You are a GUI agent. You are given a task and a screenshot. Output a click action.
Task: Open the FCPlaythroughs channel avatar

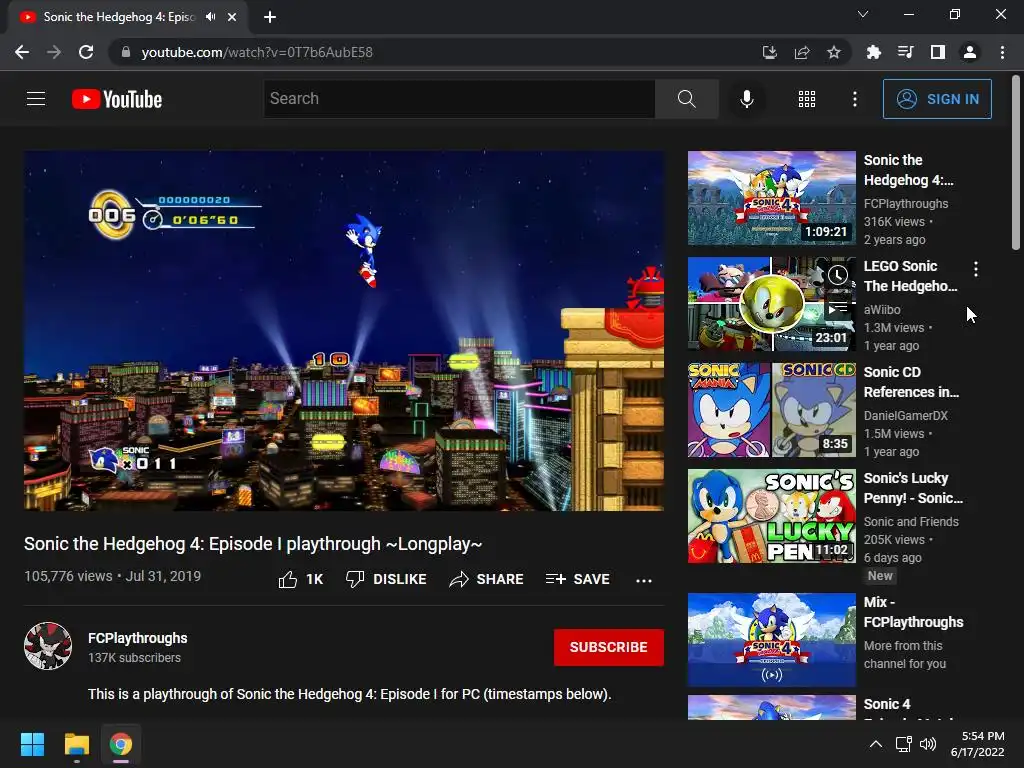click(48, 646)
